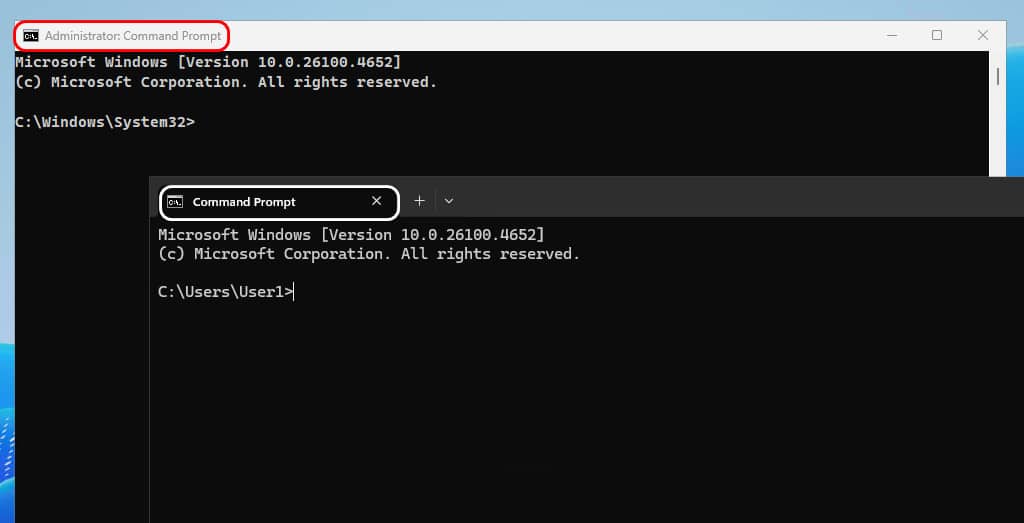Screen dimensions: 1024x523
Task: Close the Administrator Command Prompt window
Action: (x=982, y=35)
